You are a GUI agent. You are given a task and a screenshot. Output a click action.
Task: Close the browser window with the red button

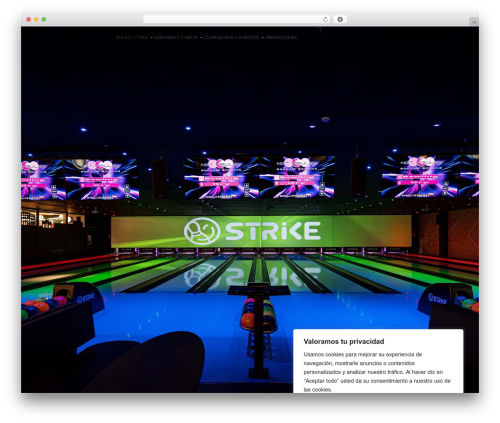coord(29,19)
